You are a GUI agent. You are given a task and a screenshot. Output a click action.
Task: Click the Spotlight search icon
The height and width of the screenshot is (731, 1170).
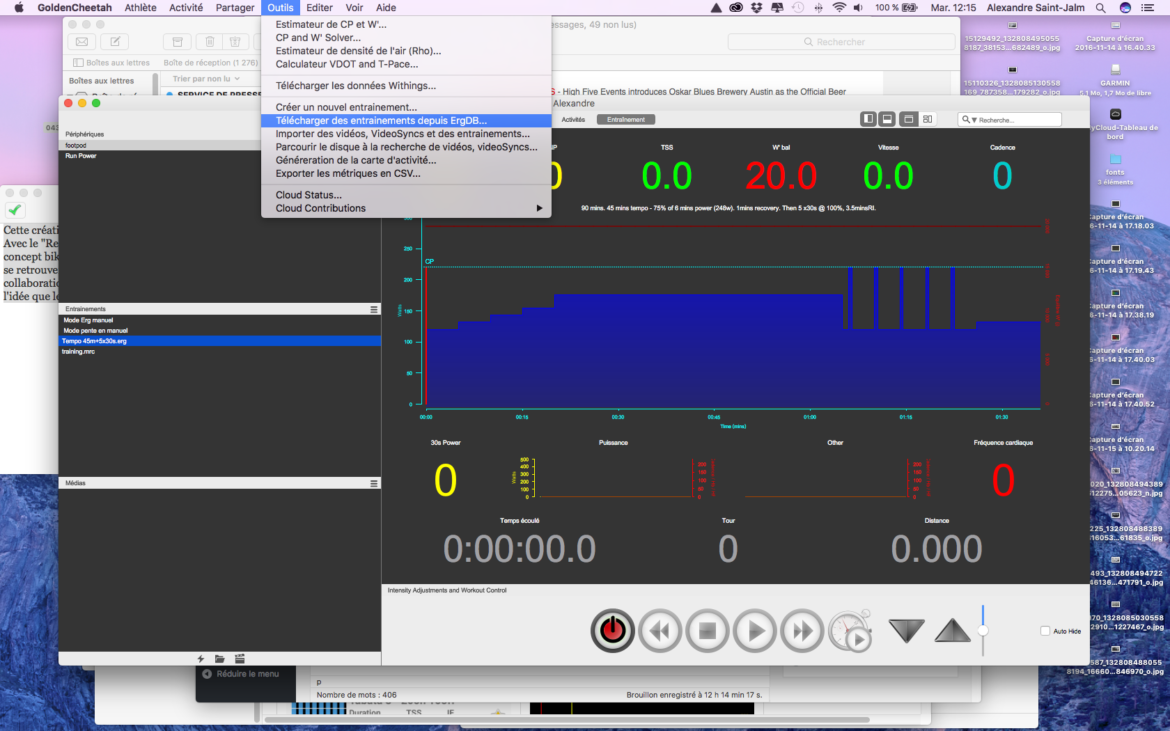pos(1101,7)
